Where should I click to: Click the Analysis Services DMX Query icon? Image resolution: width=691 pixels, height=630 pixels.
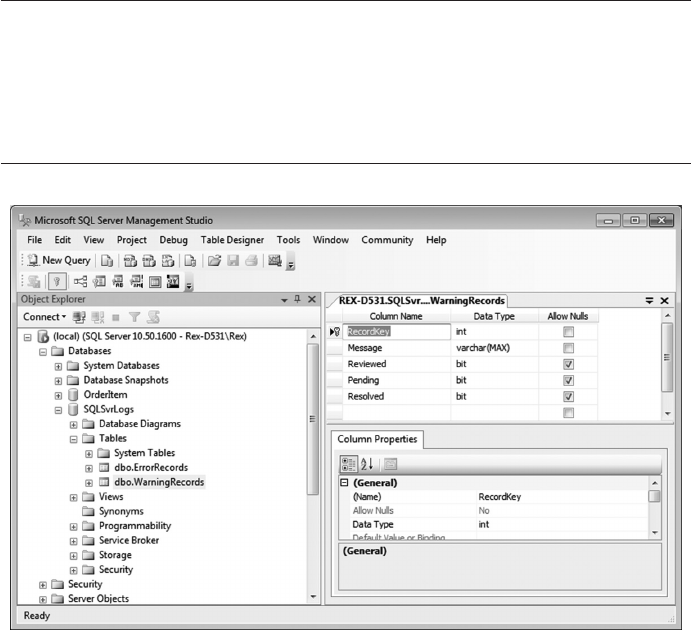[149, 261]
